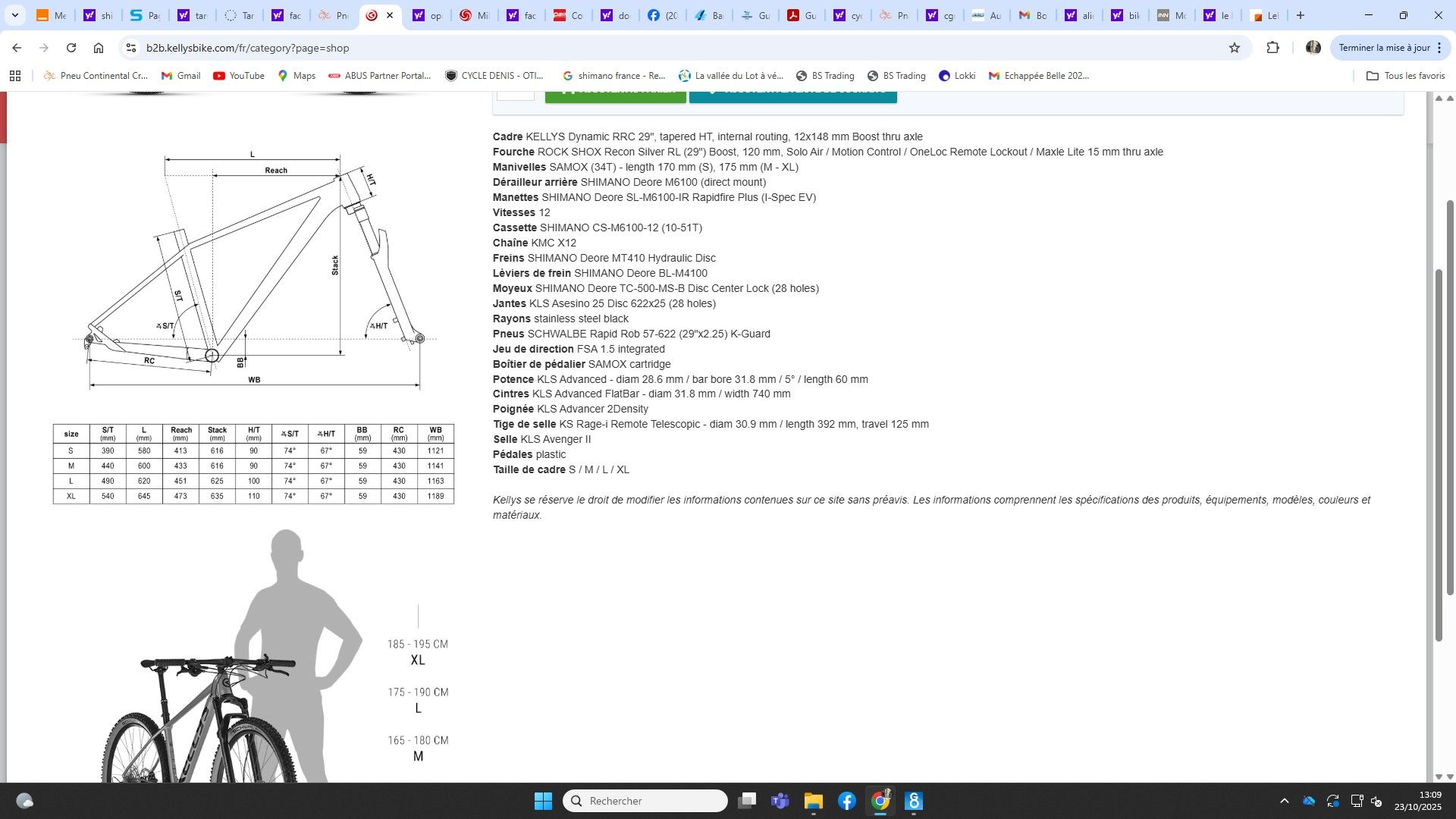
Task: Open Chrome's three-dot menu
Action: tap(1439, 48)
